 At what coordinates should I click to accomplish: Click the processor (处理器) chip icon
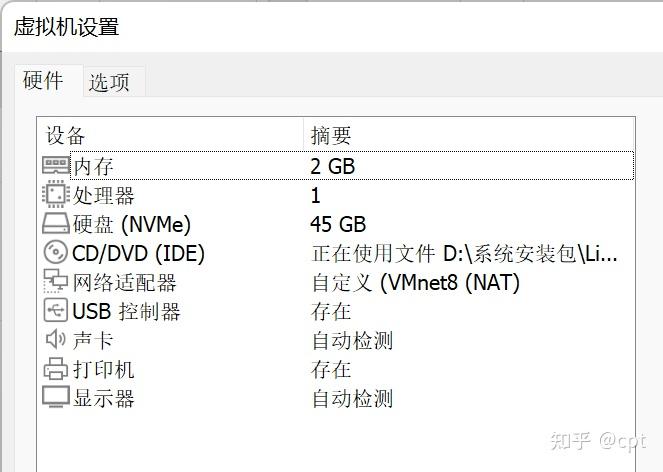click(56, 195)
